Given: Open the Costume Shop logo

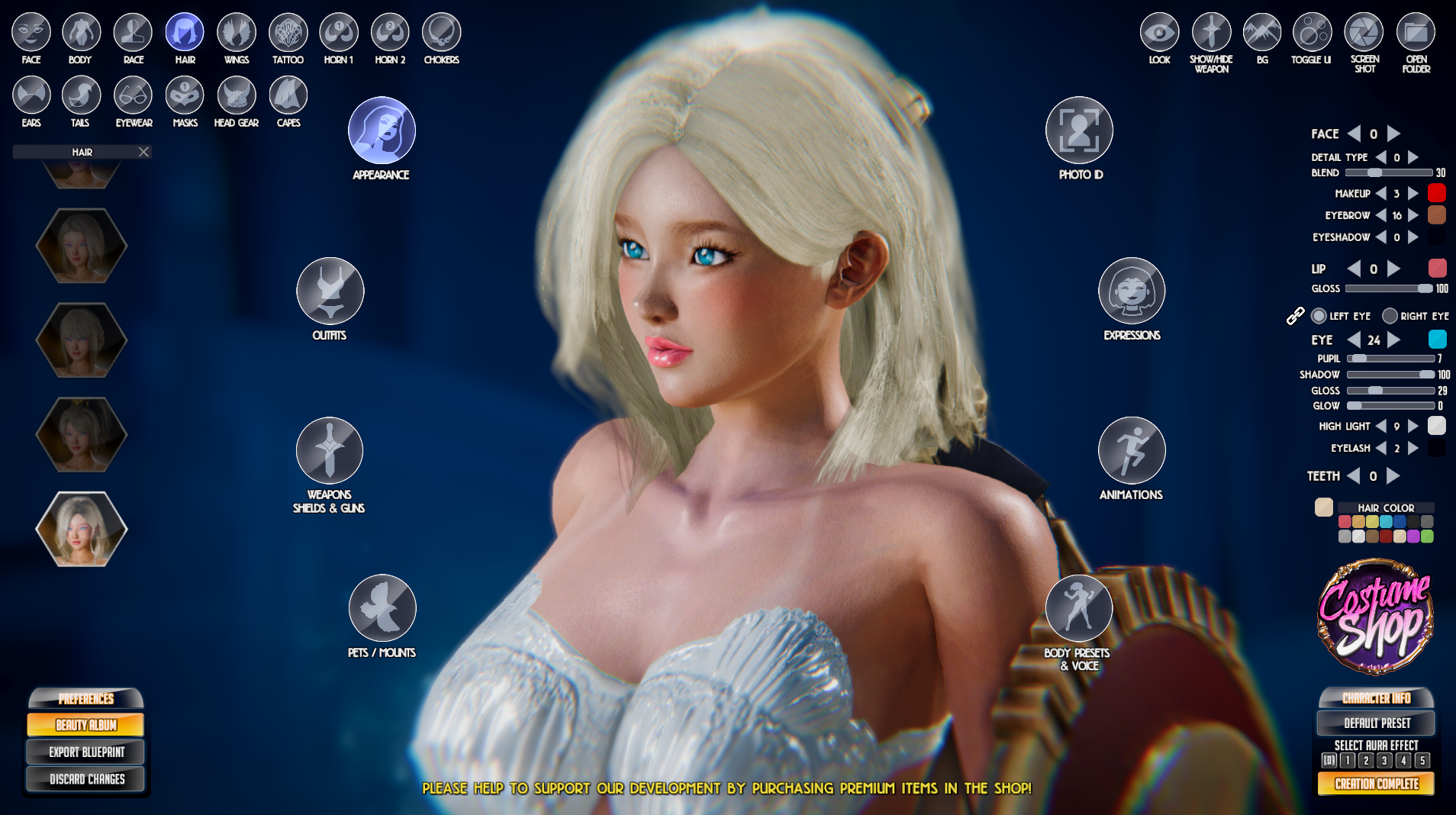Looking at the screenshot, I should 1375,617.
